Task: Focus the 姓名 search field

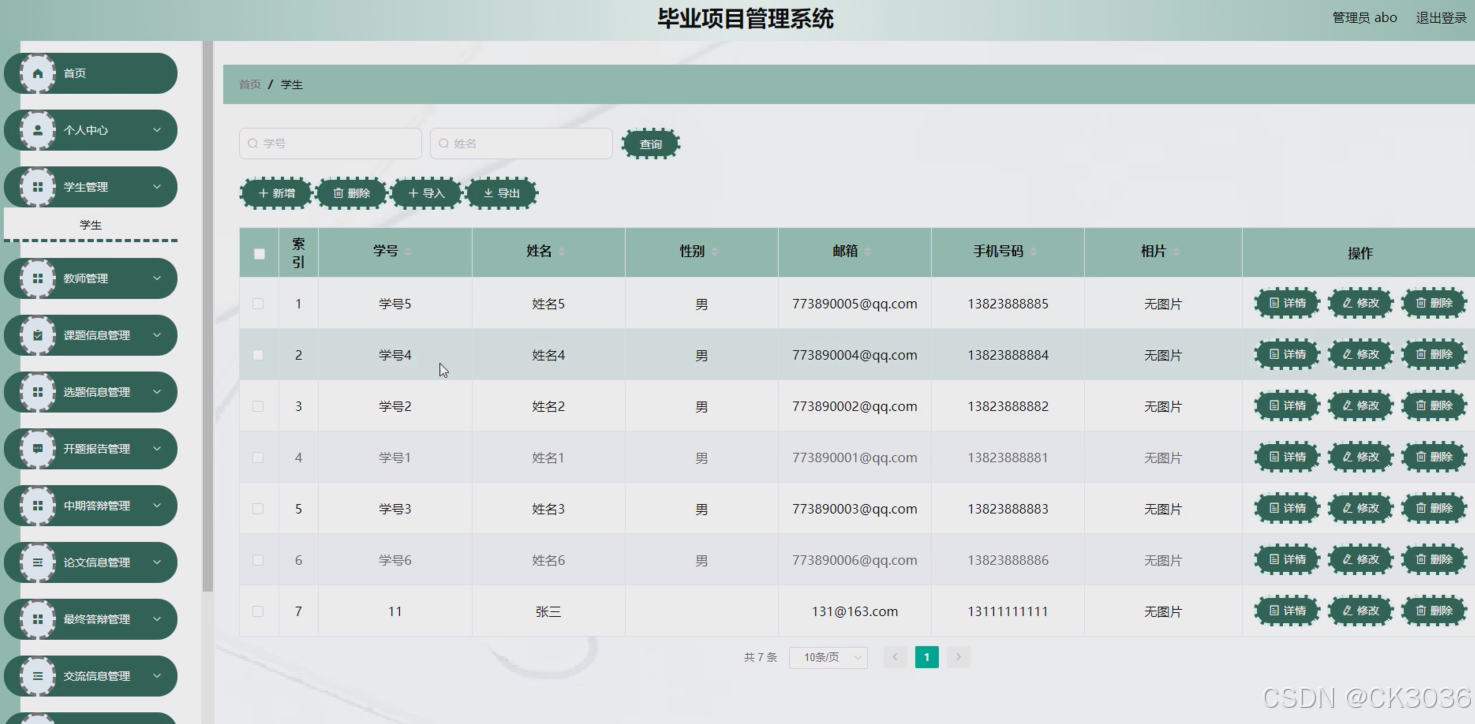Action: [521, 144]
